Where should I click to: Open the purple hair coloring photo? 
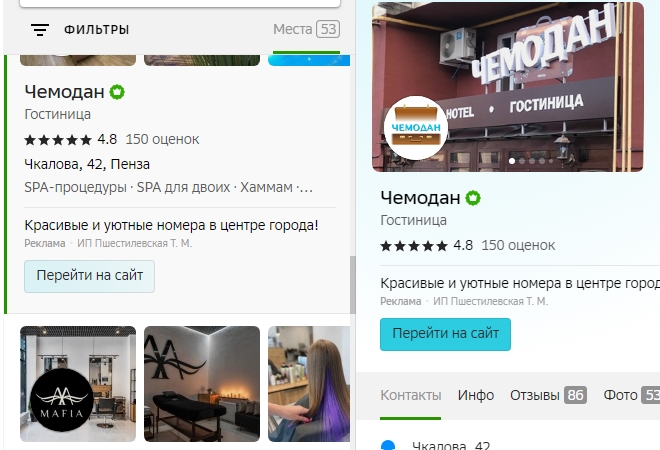(309, 384)
